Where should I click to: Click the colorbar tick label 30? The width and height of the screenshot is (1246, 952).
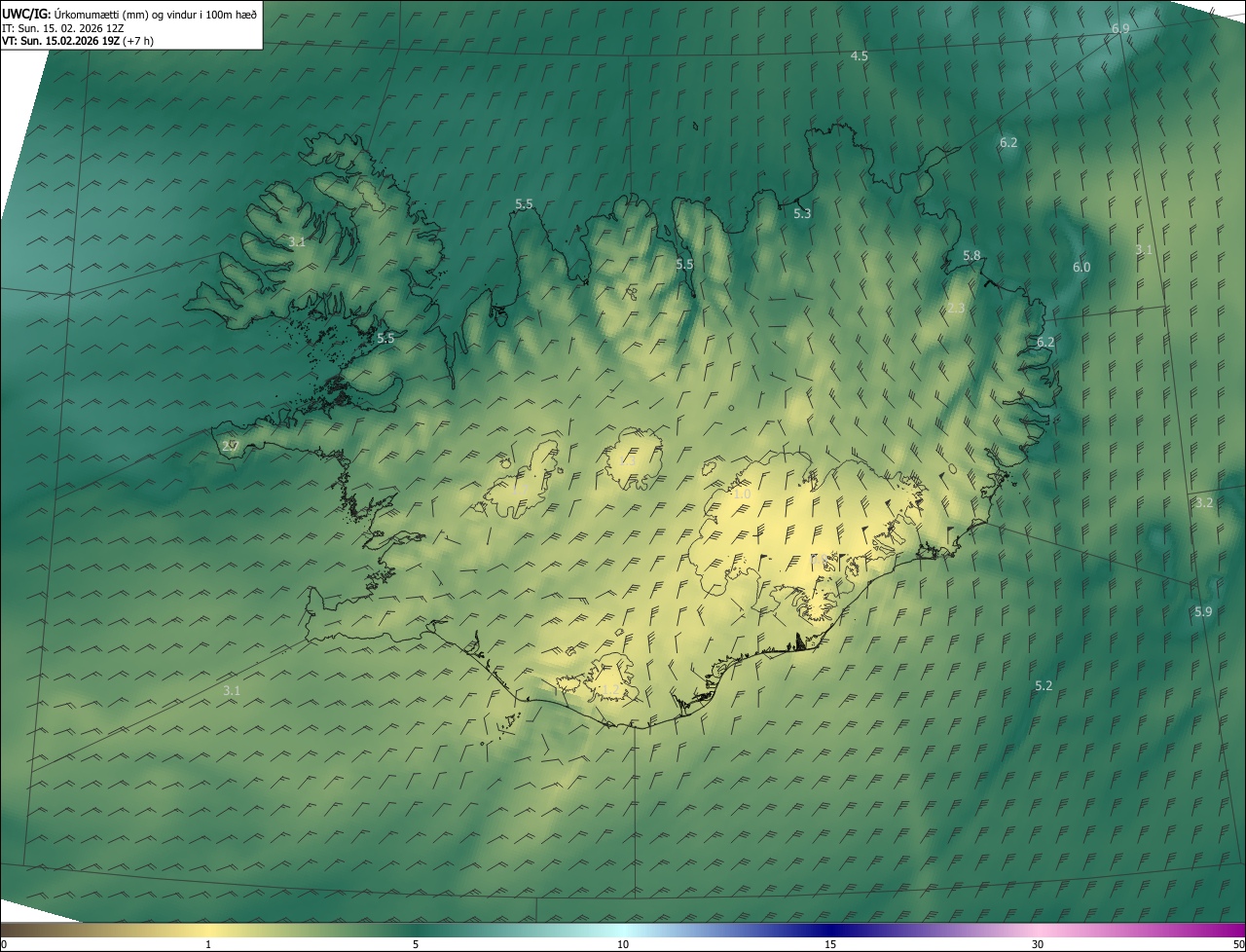point(1038,944)
